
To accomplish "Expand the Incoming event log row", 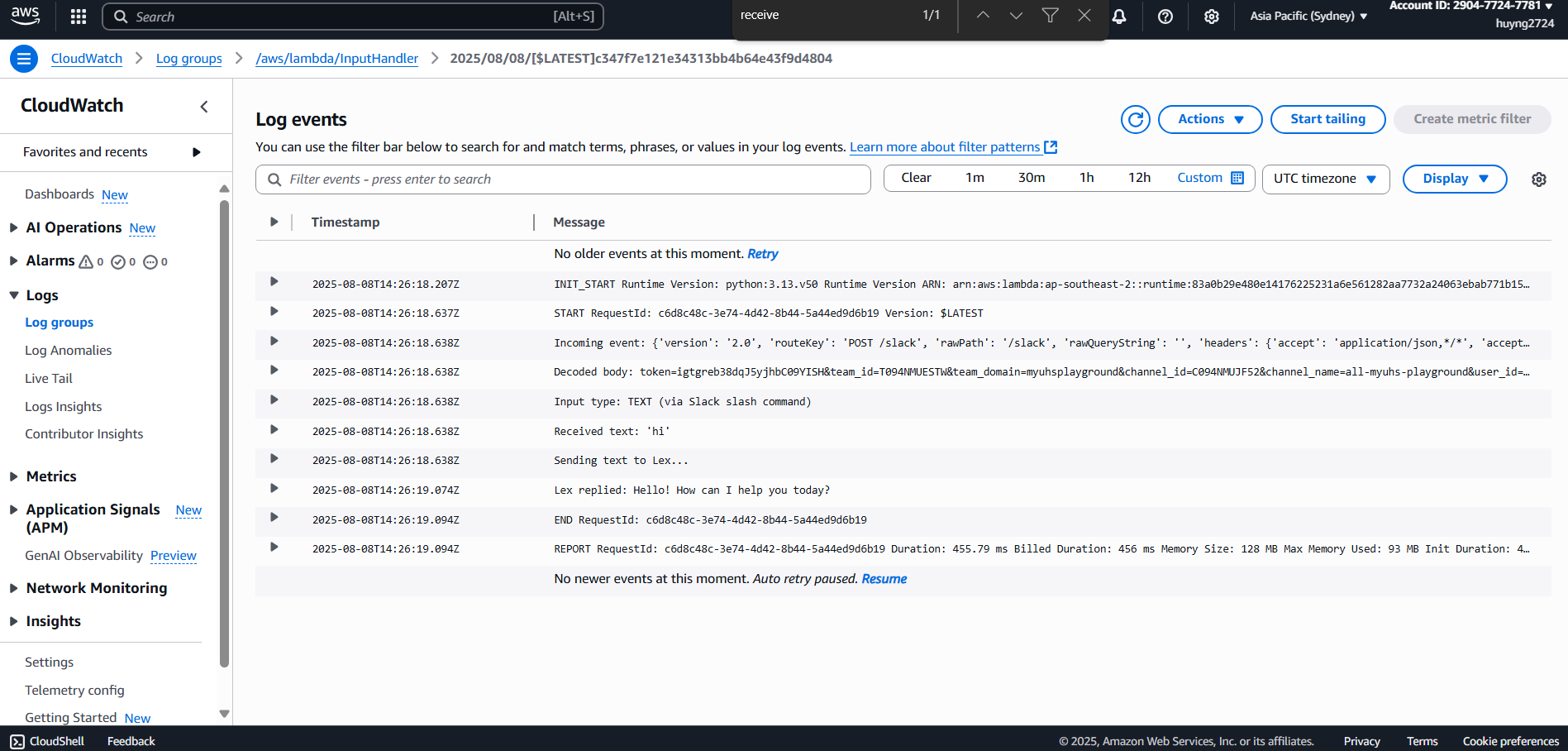I will (274, 341).
